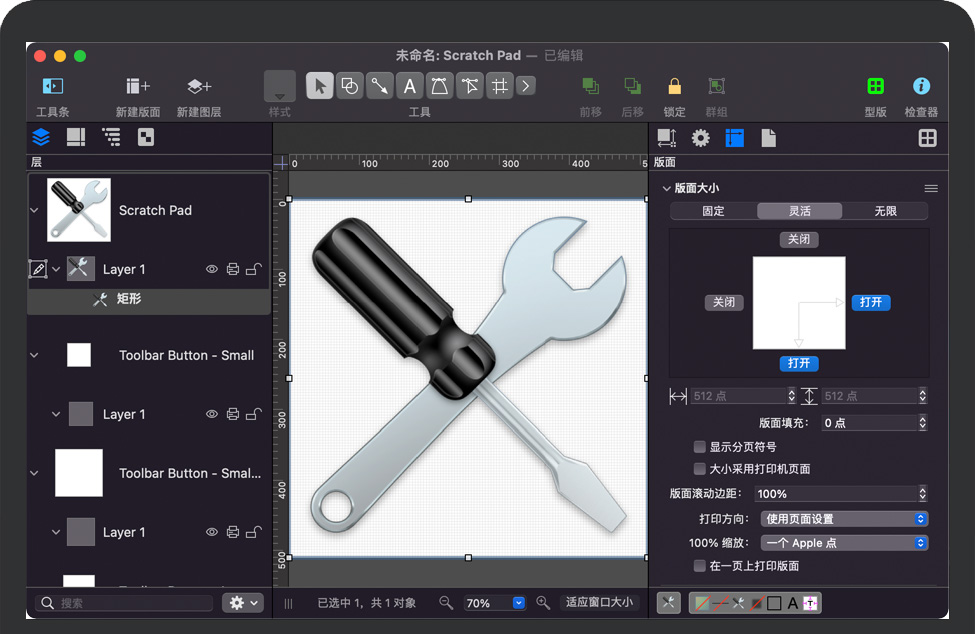Select the arrow selection tool
Viewport: 975px width, 634px height.
tap(319, 86)
